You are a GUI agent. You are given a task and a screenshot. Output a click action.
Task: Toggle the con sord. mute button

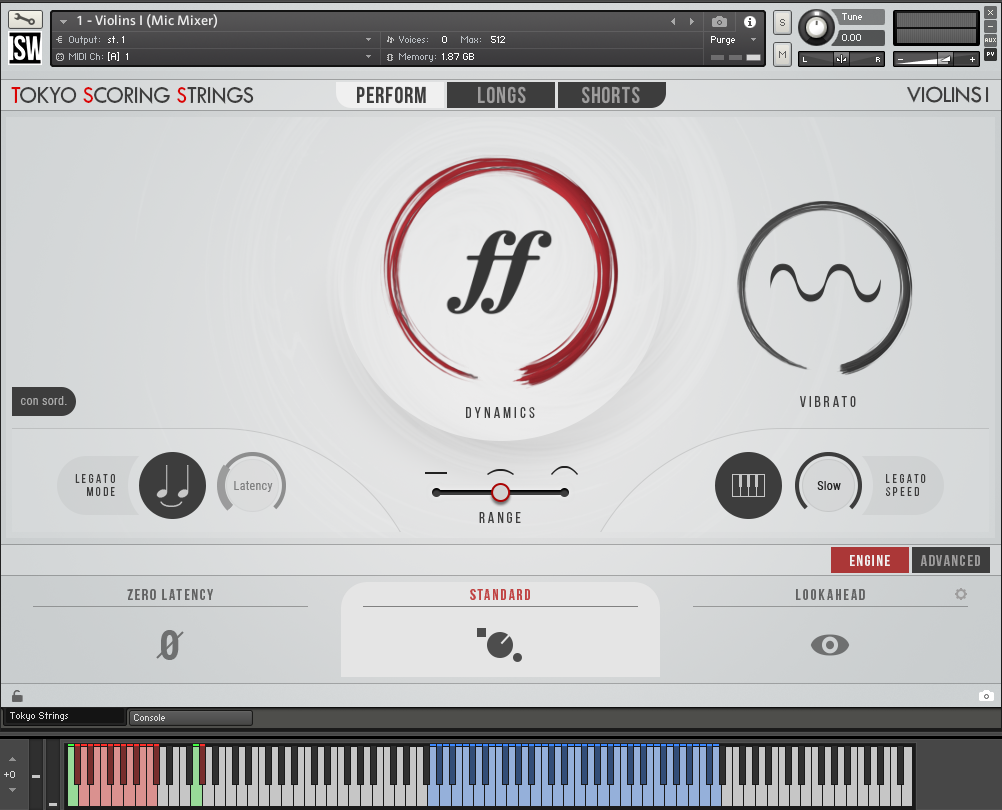click(x=43, y=401)
